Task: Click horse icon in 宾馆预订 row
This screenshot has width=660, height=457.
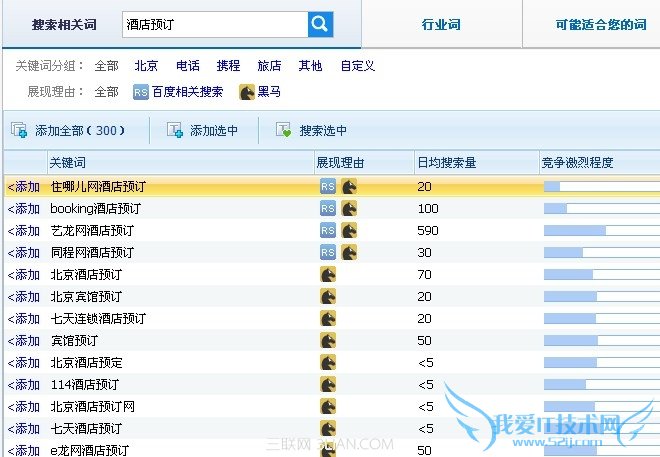Action: [328, 340]
